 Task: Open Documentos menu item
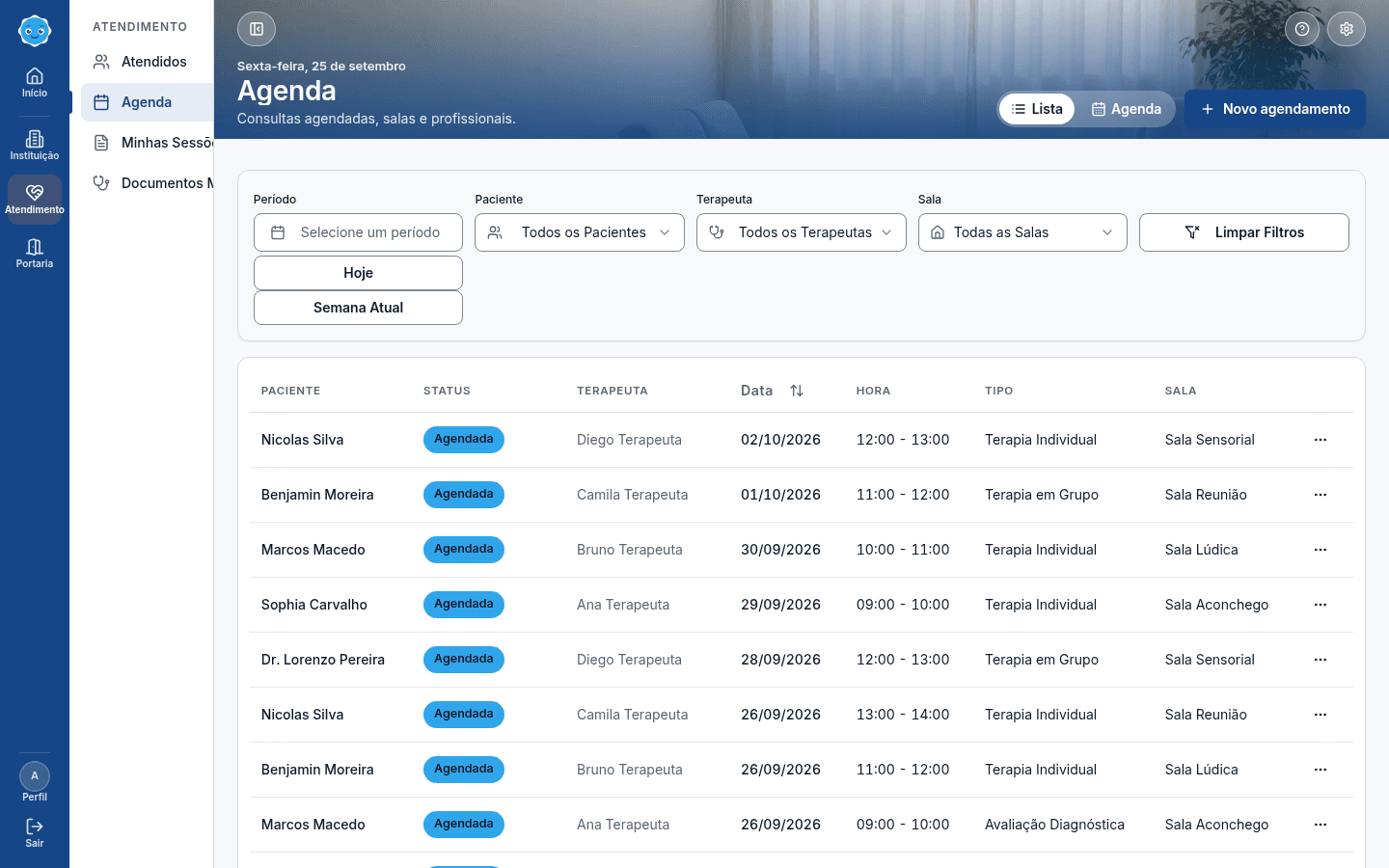pyautogui.click(x=148, y=183)
